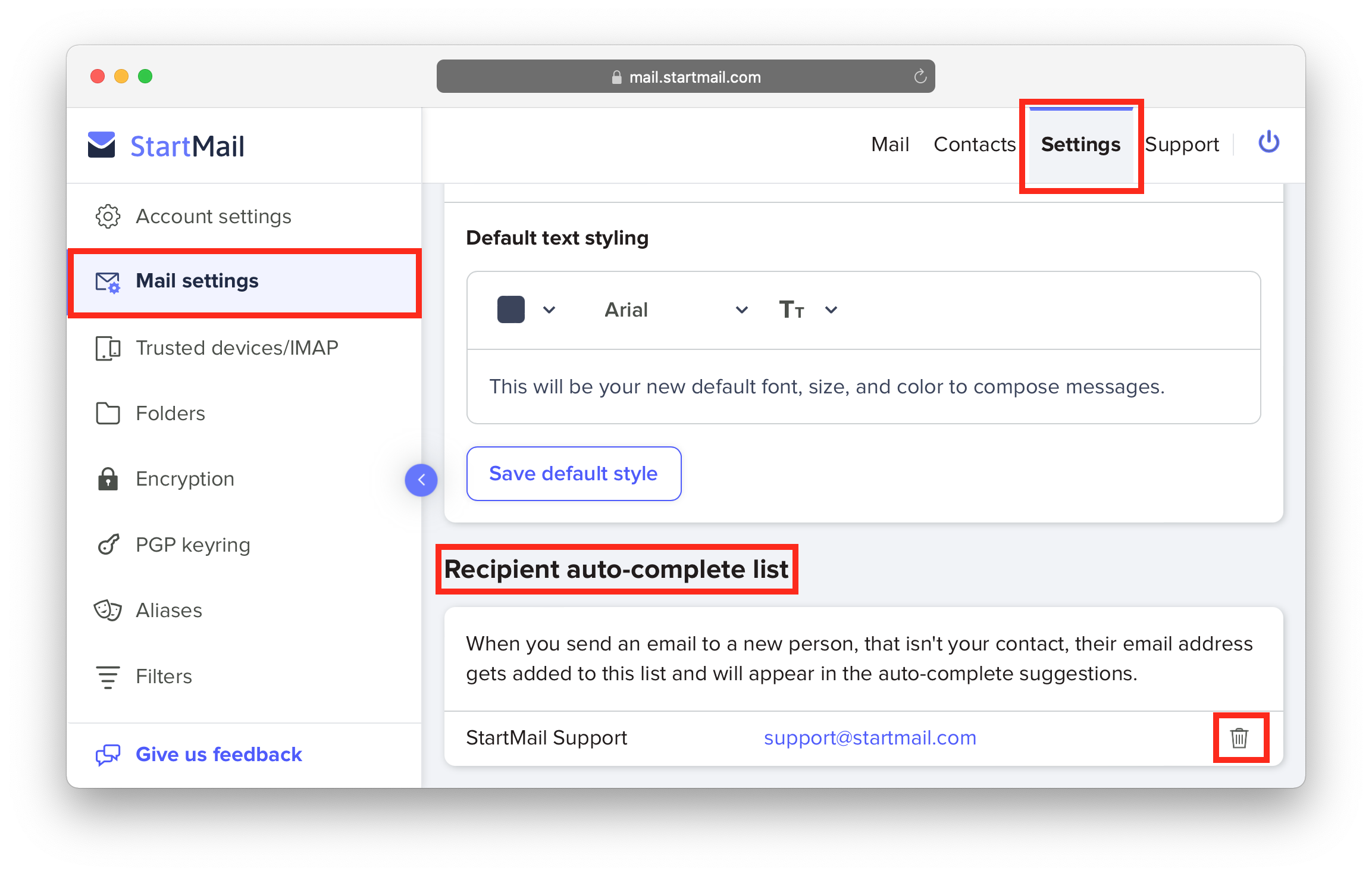This screenshot has height=876, width=1372.
Task: Click the default style preview text area
Action: click(x=863, y=387)
